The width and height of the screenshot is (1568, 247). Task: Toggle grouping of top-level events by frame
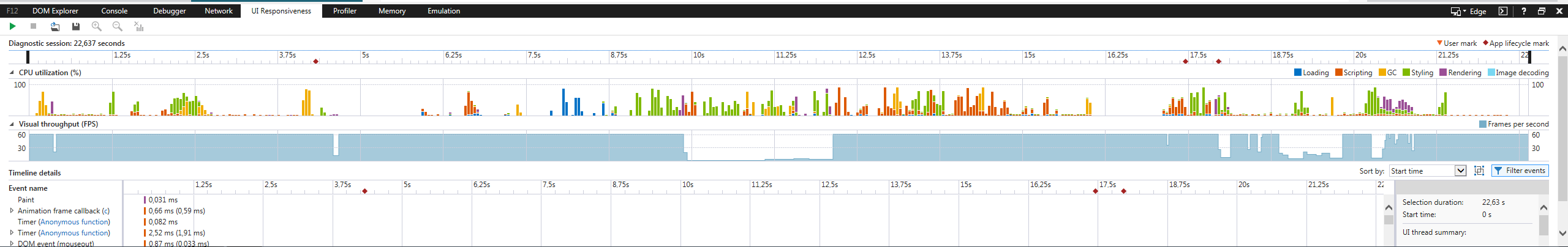pos(1479,171)
